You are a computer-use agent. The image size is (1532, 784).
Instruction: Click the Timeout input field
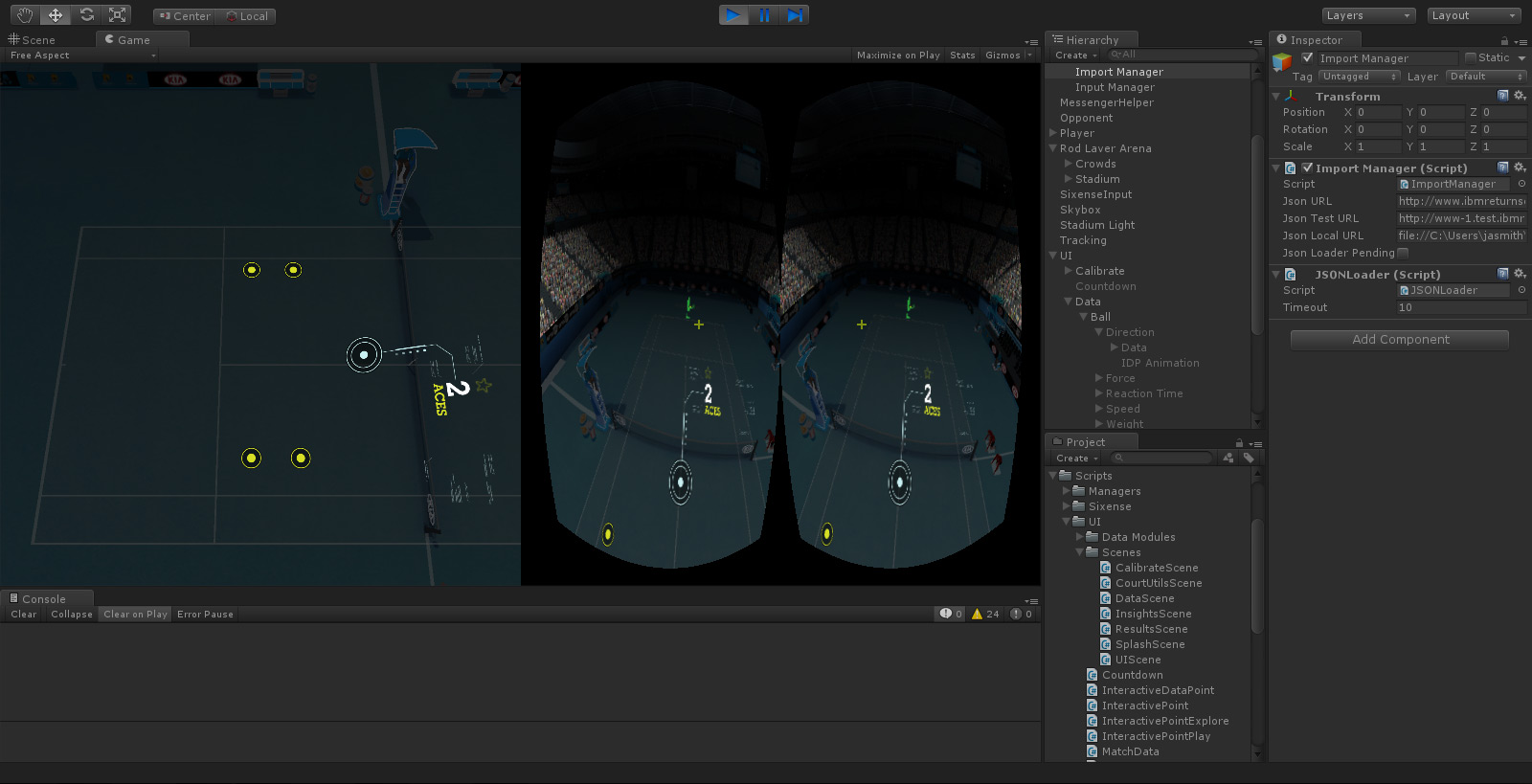(x=1459, y=307)
